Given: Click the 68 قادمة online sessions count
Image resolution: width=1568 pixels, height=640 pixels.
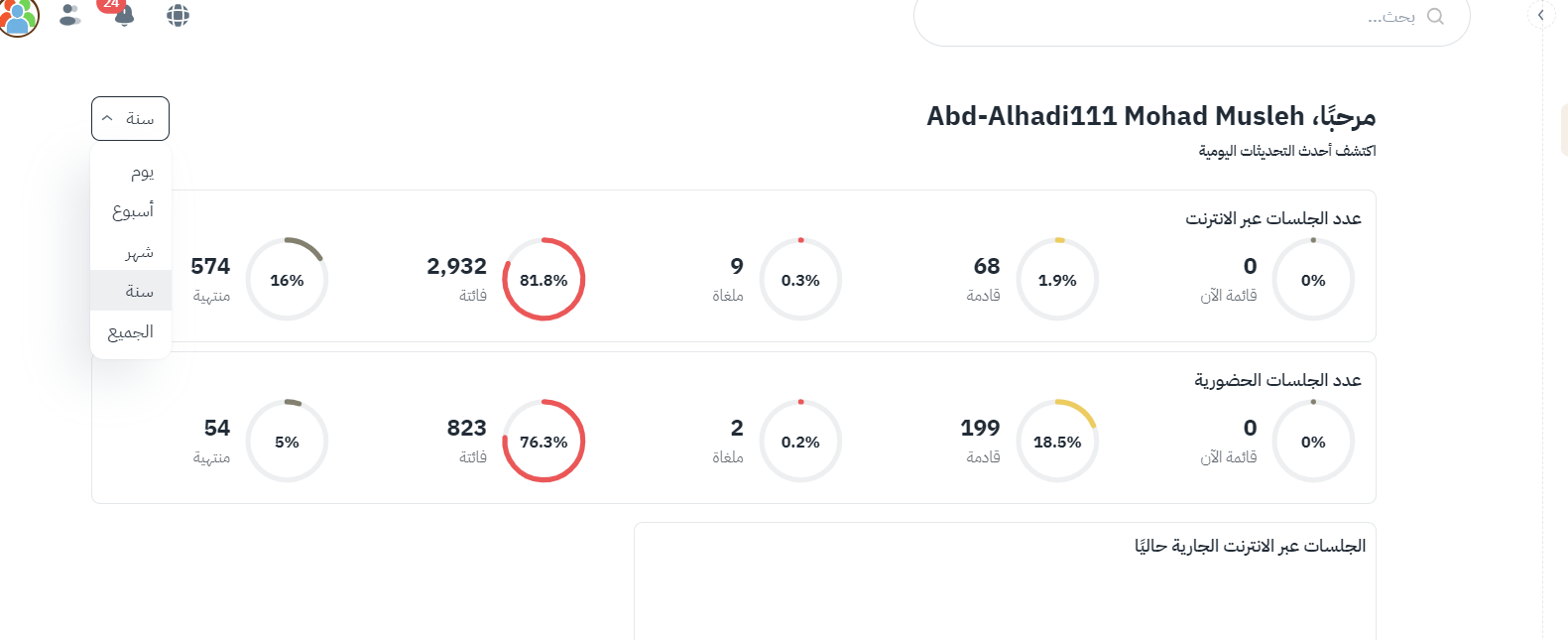Looking at the screenshot, I should pos(986,266).
